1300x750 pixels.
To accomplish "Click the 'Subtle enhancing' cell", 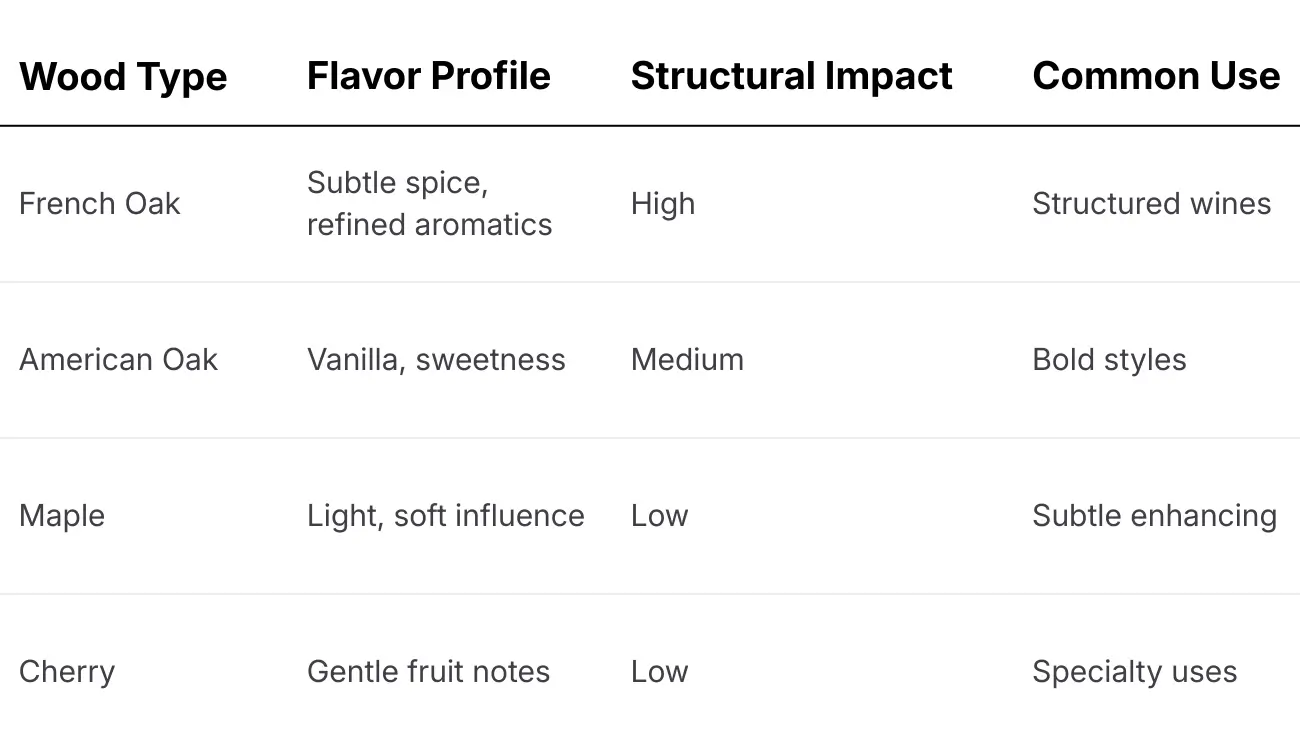I will [1154, 516].
